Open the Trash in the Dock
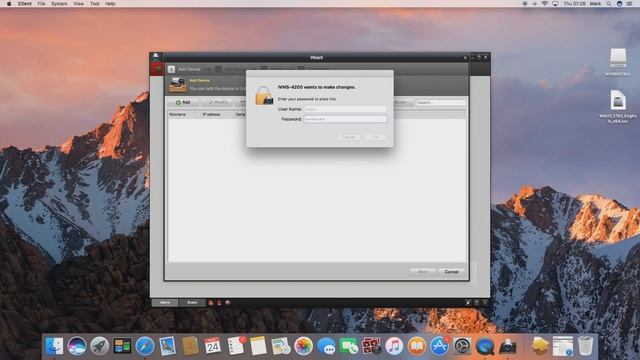The image size is (640, 360). click(x=585, y=346)
